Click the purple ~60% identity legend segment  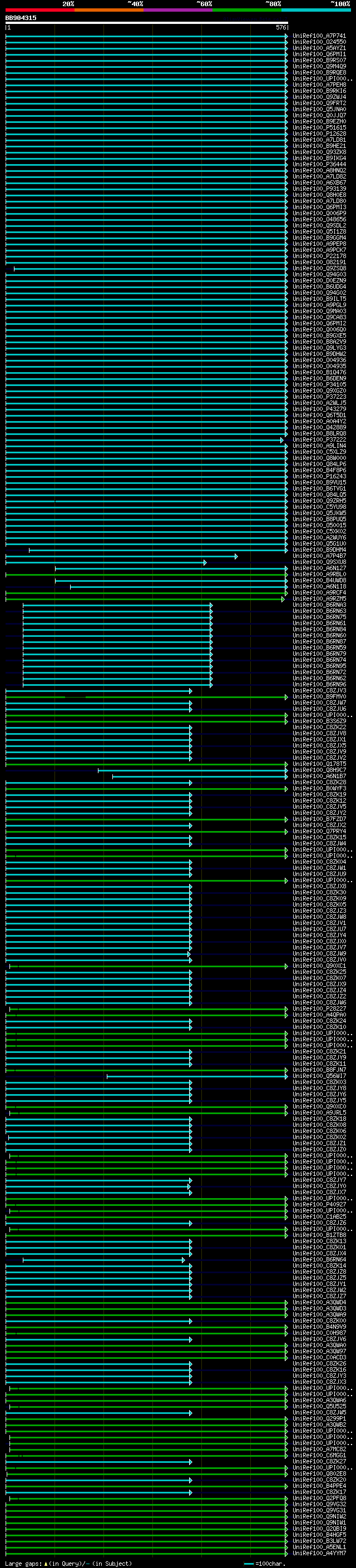point(179,10)
